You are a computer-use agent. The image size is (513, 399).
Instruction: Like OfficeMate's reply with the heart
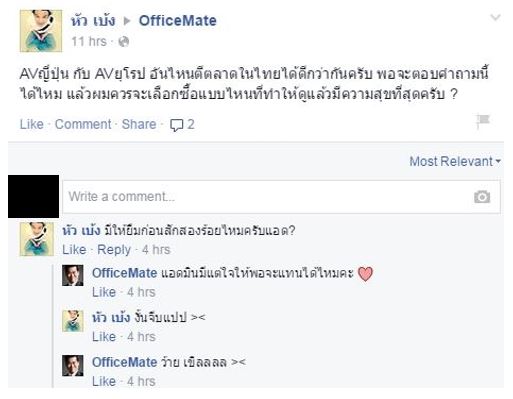tap(104, 292)
